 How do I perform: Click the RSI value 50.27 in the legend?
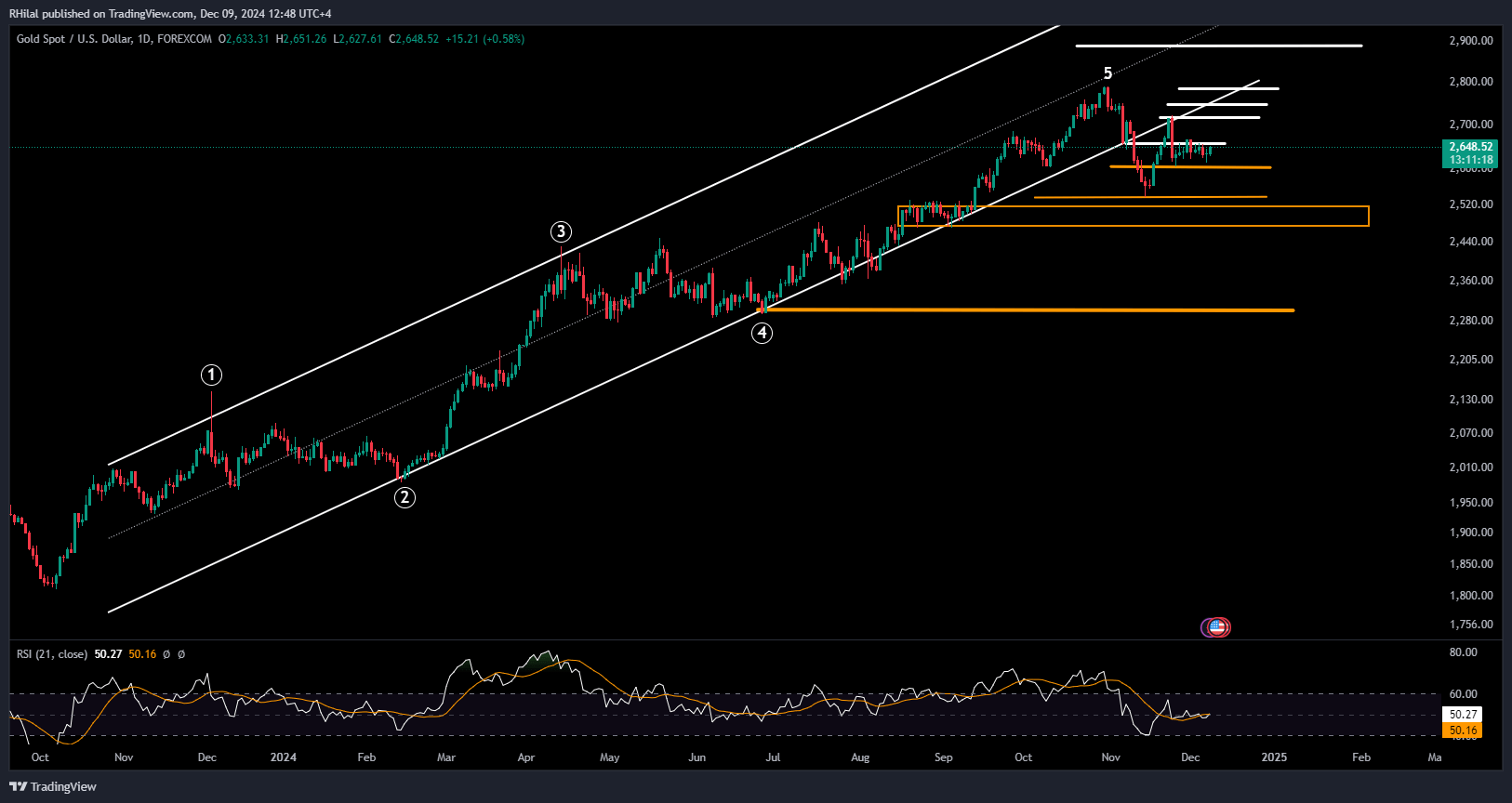[x=109, y=654]
